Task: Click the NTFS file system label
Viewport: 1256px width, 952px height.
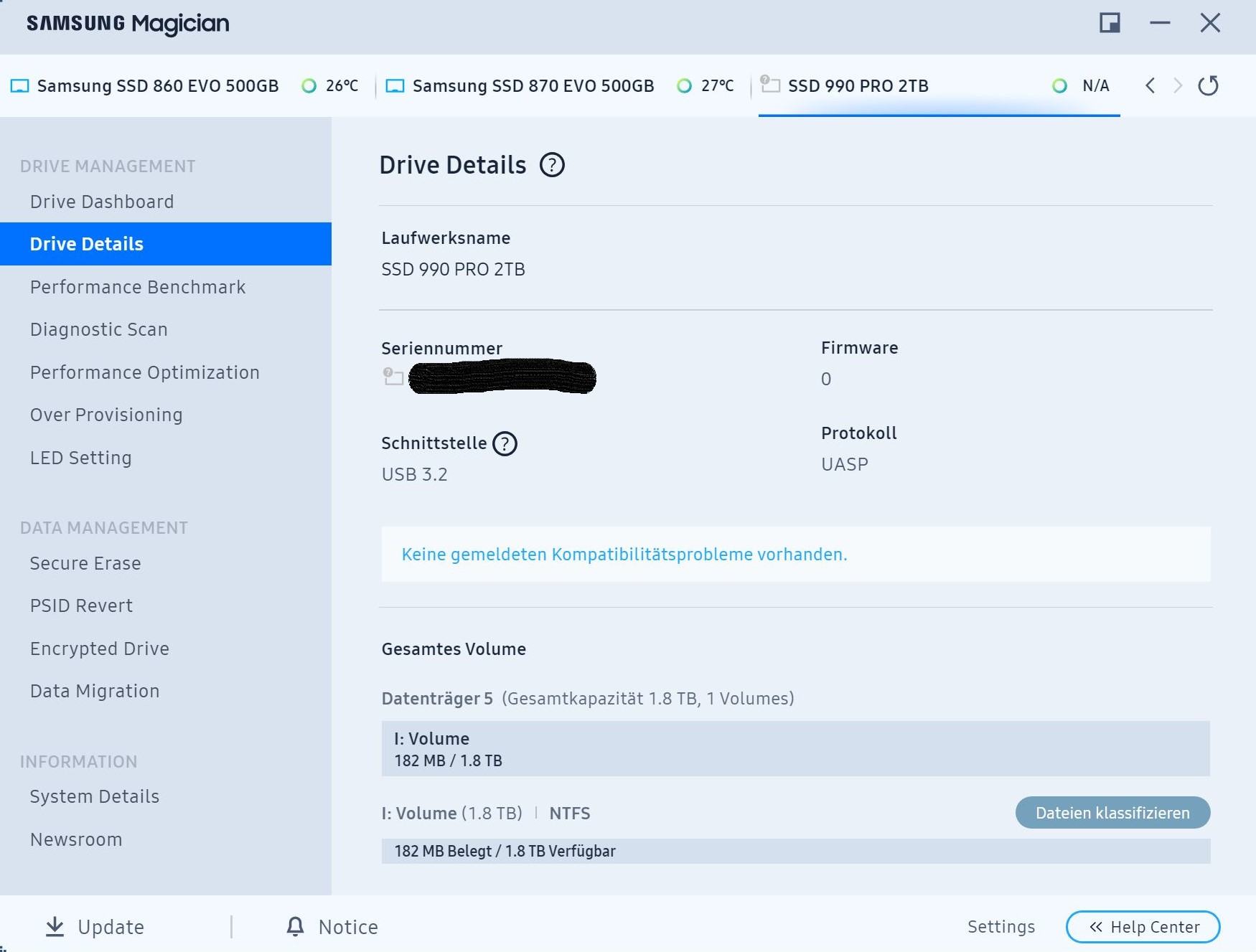Action: coord(570,814)
